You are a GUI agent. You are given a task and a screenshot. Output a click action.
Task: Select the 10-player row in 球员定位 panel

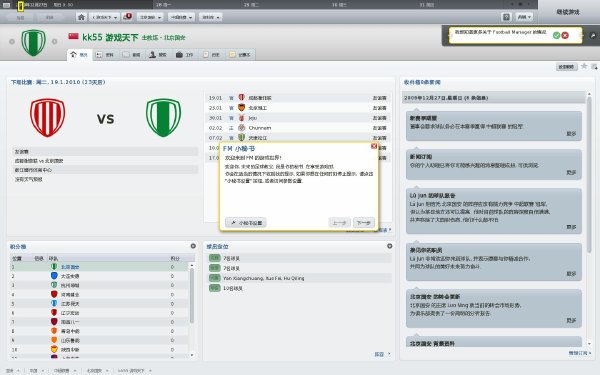(299, 288)
